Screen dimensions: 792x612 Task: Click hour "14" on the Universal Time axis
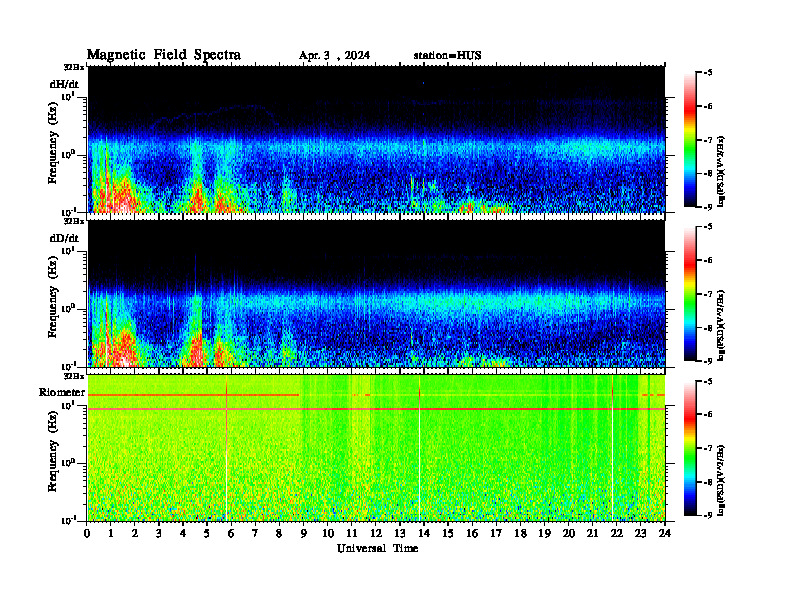point(424,533)
